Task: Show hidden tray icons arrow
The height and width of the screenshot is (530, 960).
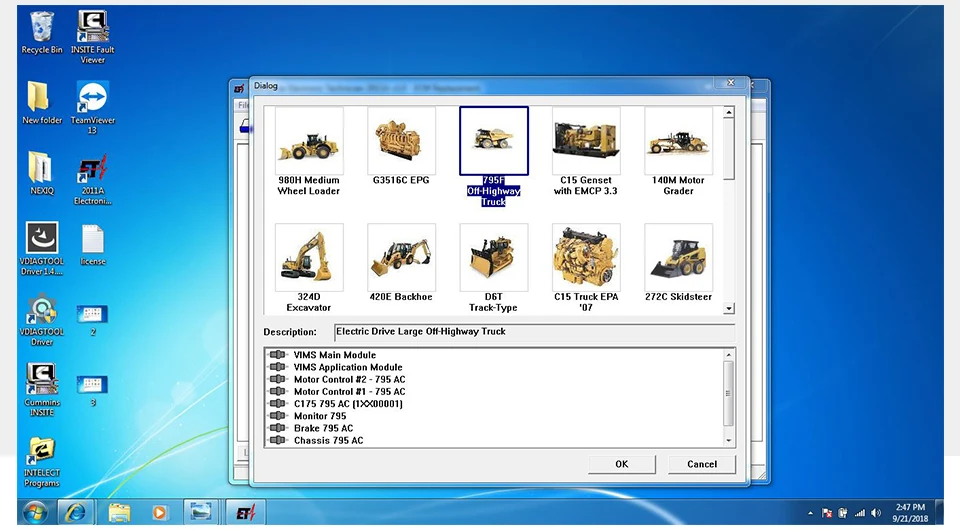Action: coord(811,513)
